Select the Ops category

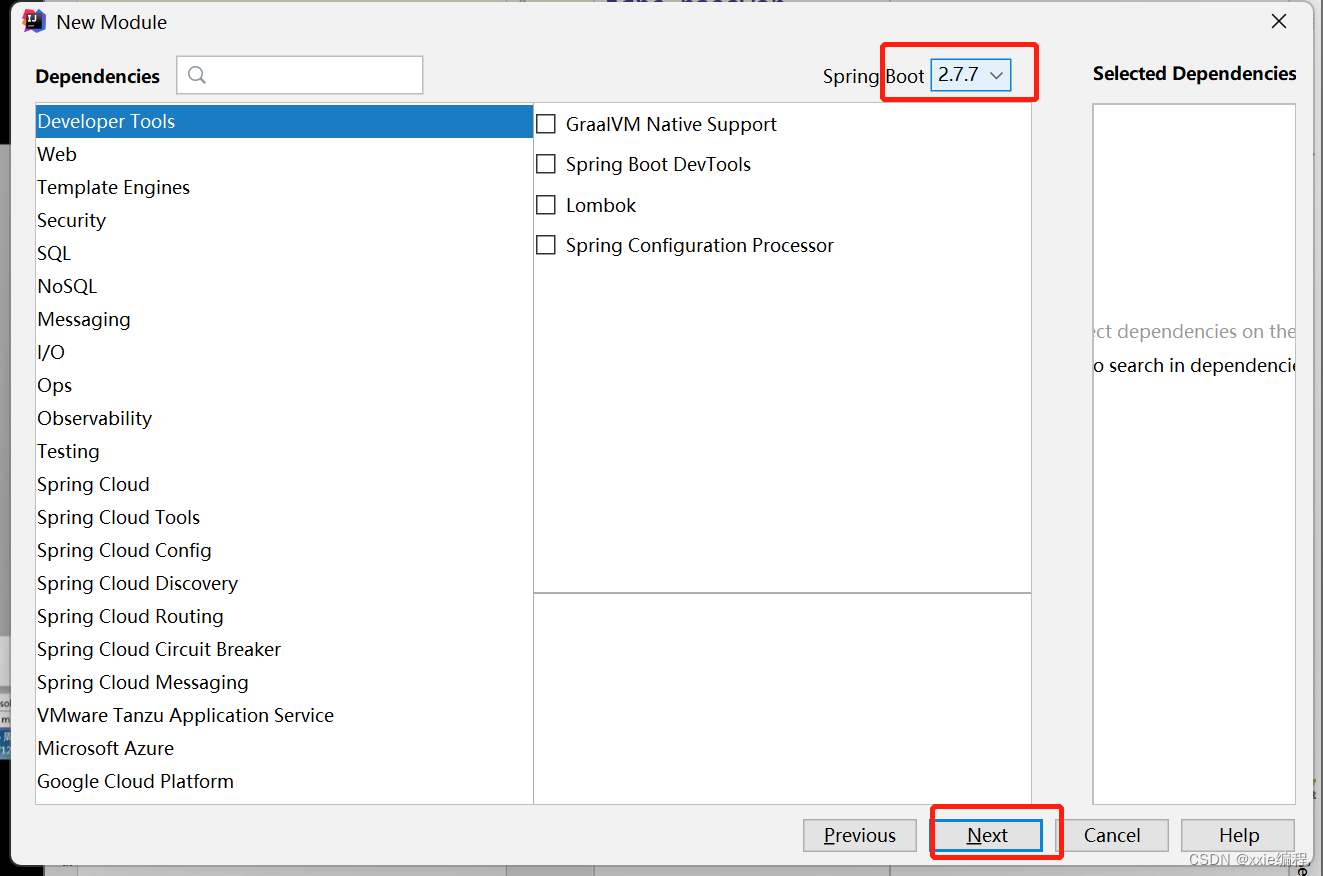pyautogui.click(x=284, y=385)
